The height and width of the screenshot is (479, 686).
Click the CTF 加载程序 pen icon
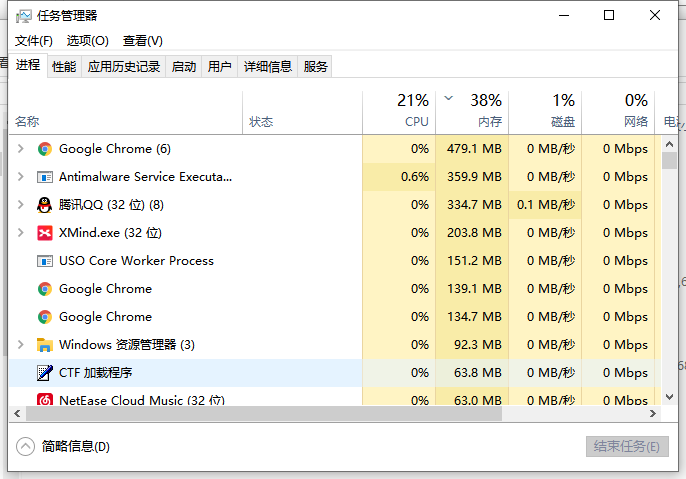click(x=45, y=373)
